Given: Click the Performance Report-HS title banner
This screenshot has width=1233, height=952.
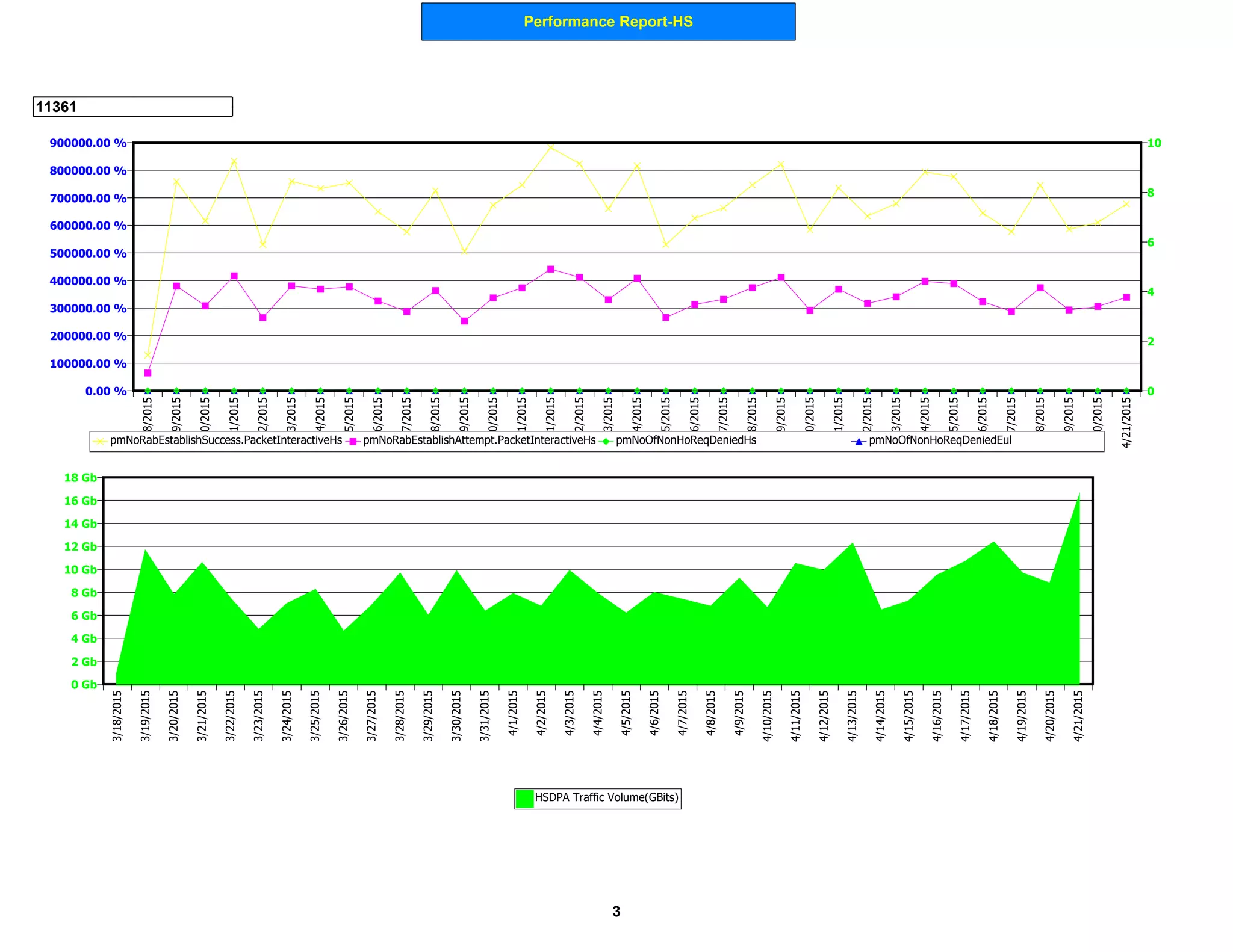Looking at the screenshot, I should point(608,22).
